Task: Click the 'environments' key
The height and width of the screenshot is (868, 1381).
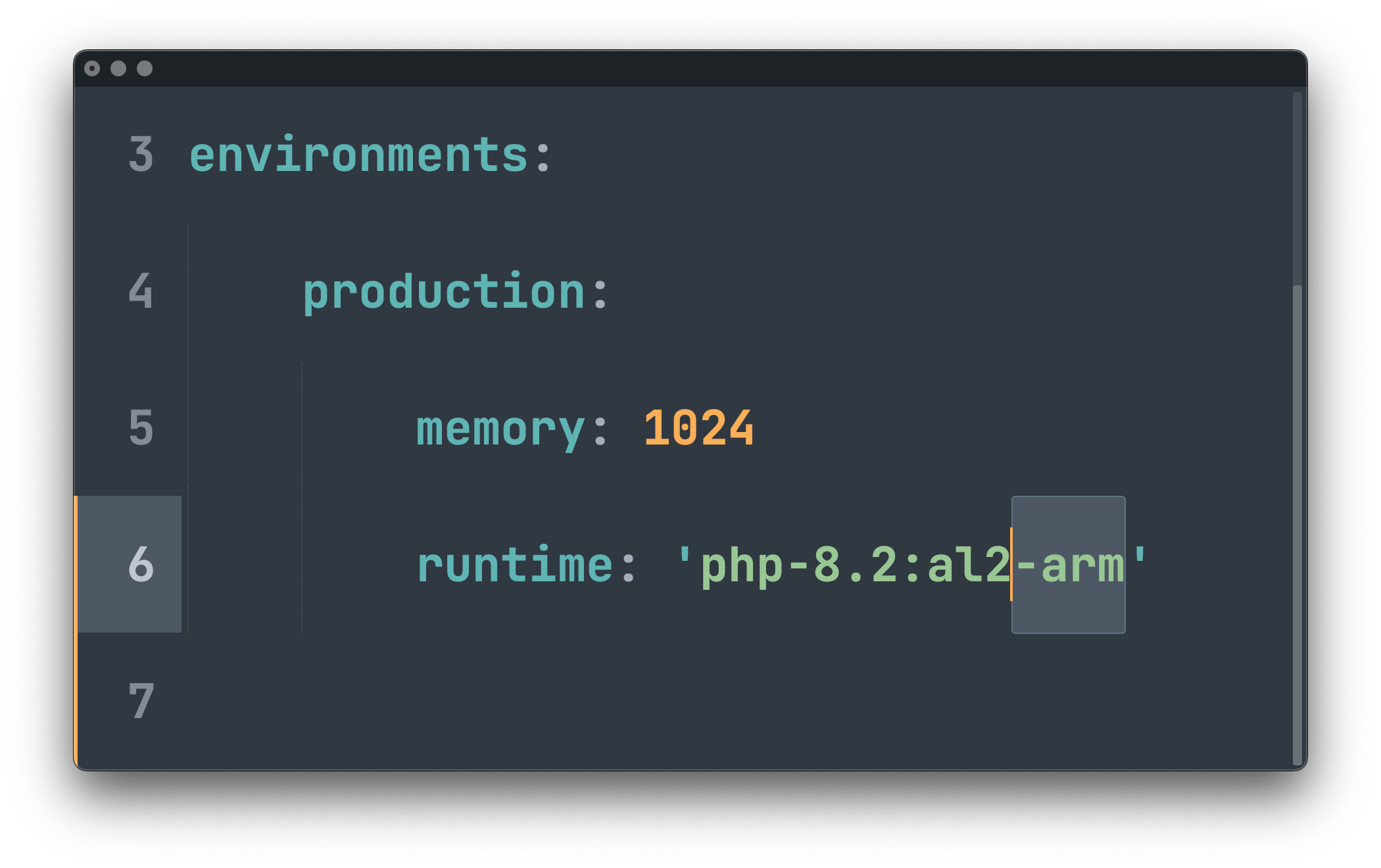Action: click(358, 157)
